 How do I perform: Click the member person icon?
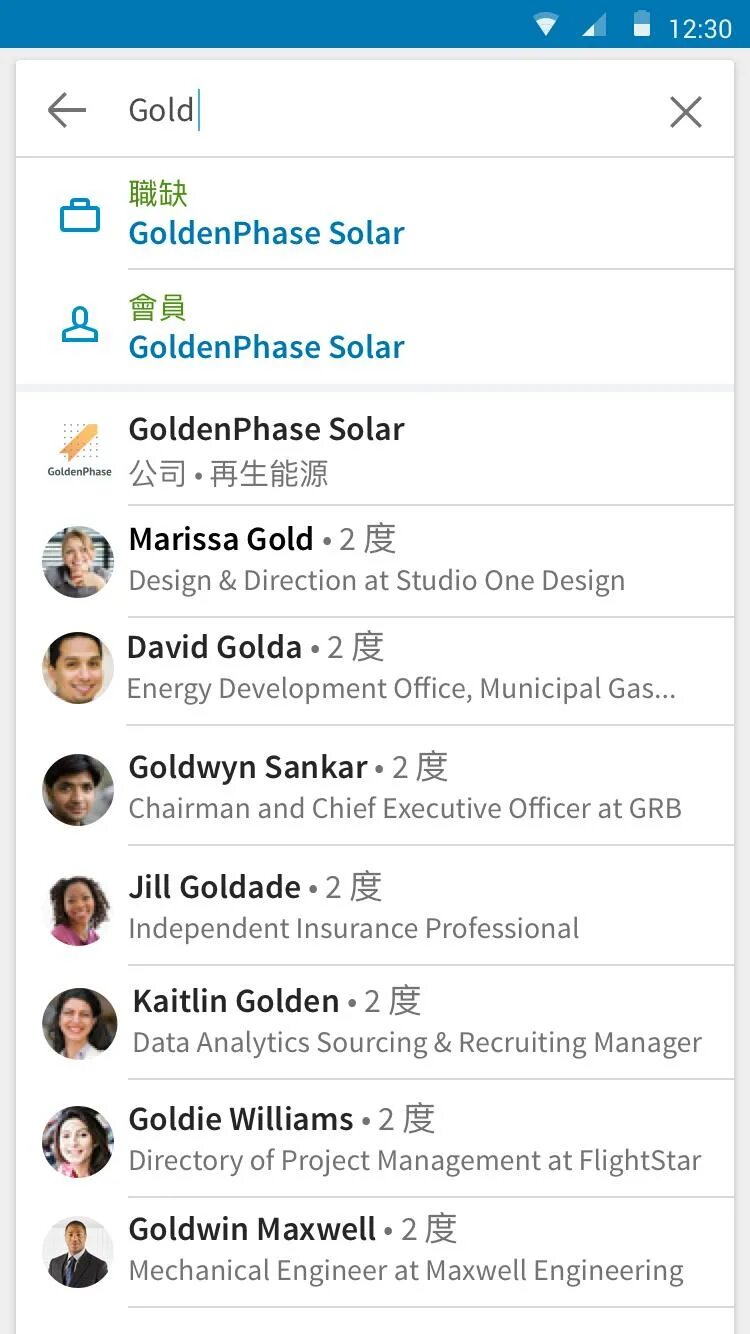(80, 326)
